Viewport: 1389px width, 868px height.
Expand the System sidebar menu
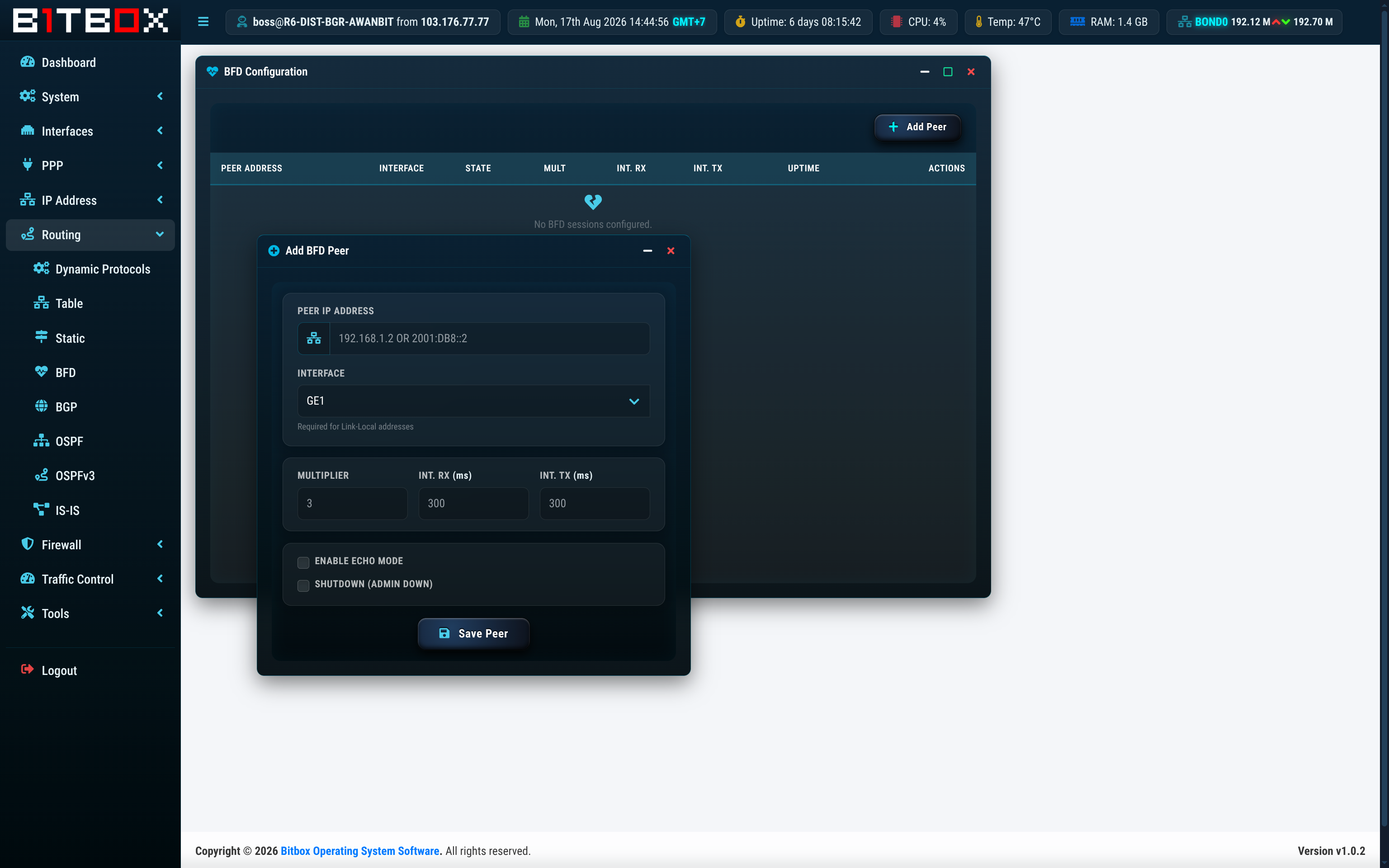91,96
